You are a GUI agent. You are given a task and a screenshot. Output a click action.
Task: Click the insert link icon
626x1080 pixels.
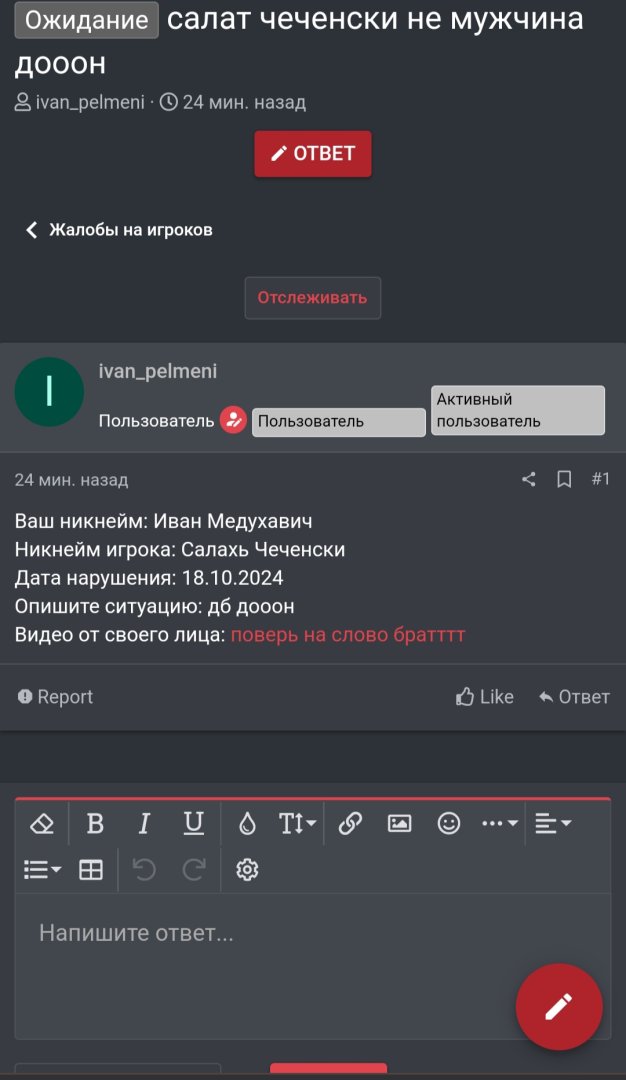[x=350, y=823]
